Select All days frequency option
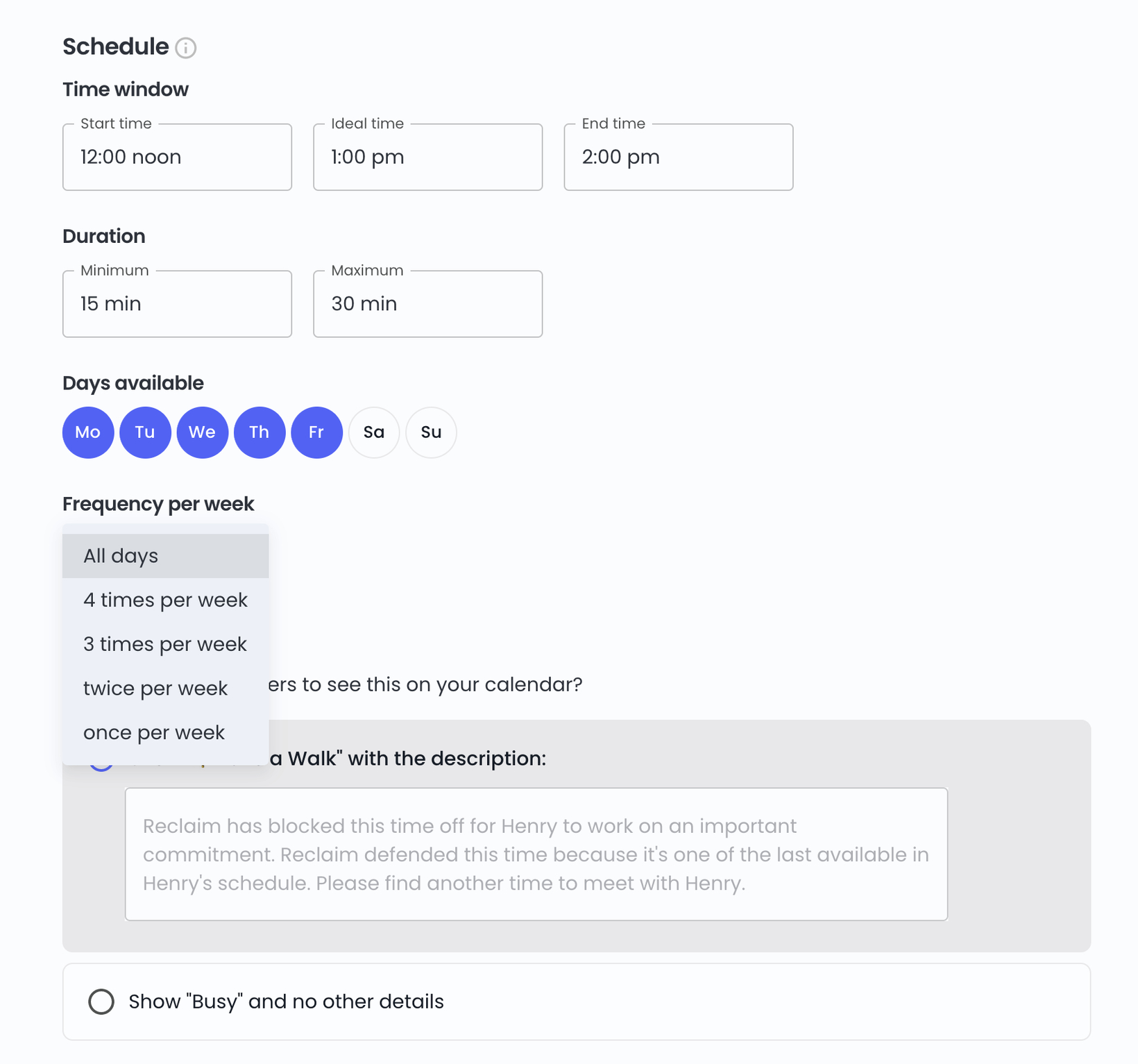Screen dimensions: 1138x1064 coord(165,556)
